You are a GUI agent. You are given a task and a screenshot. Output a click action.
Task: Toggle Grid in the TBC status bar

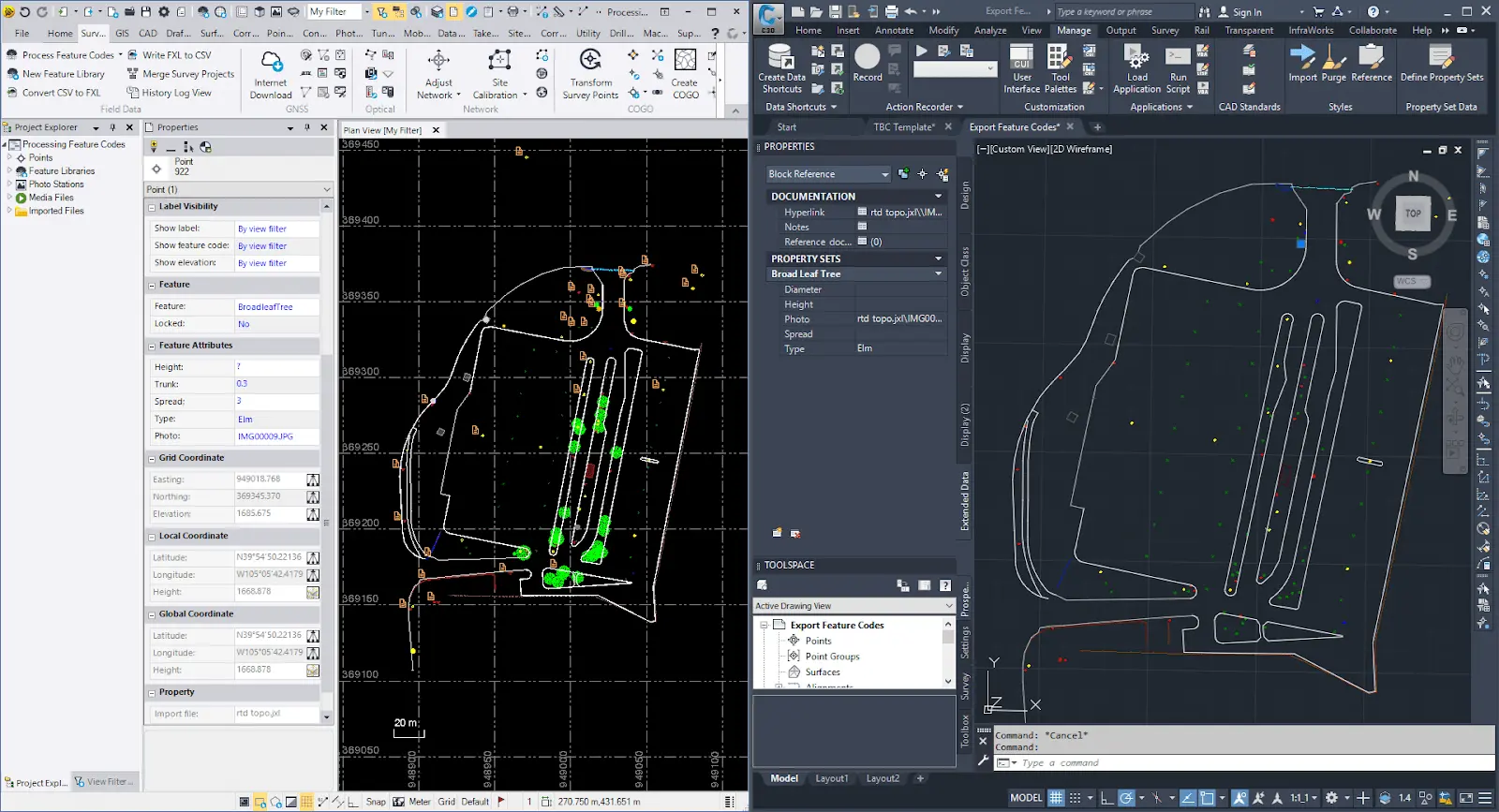(446, 802)
